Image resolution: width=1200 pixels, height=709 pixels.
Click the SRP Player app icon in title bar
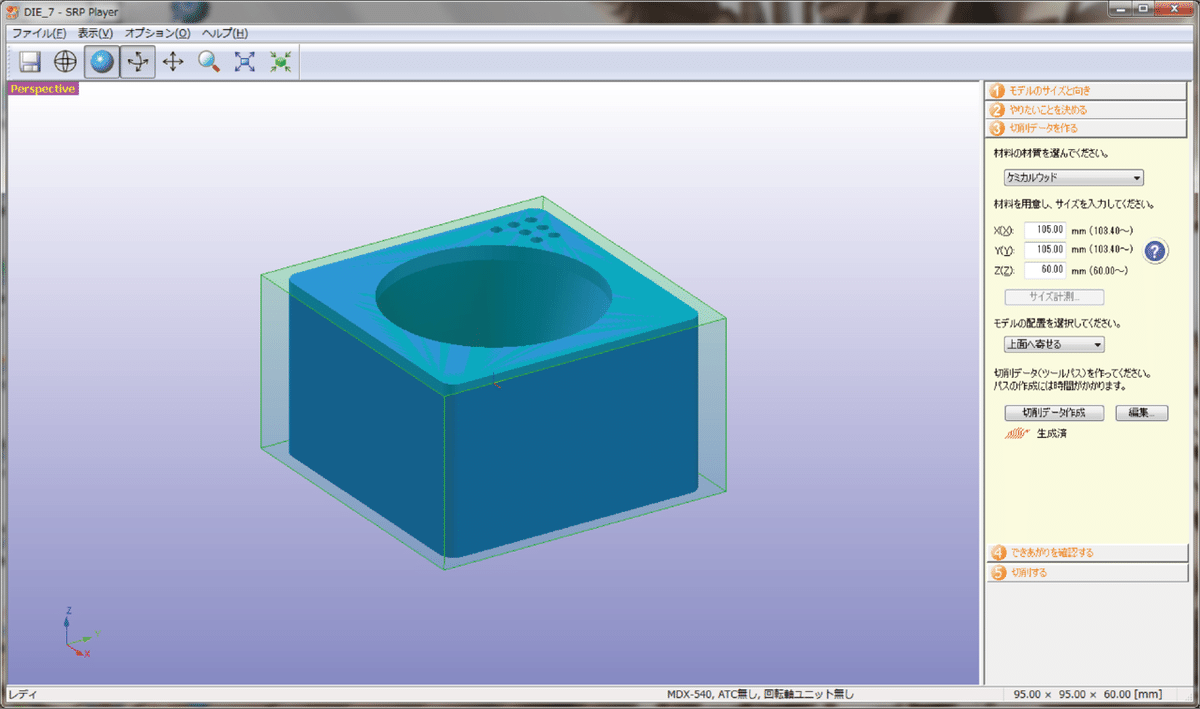12,10
